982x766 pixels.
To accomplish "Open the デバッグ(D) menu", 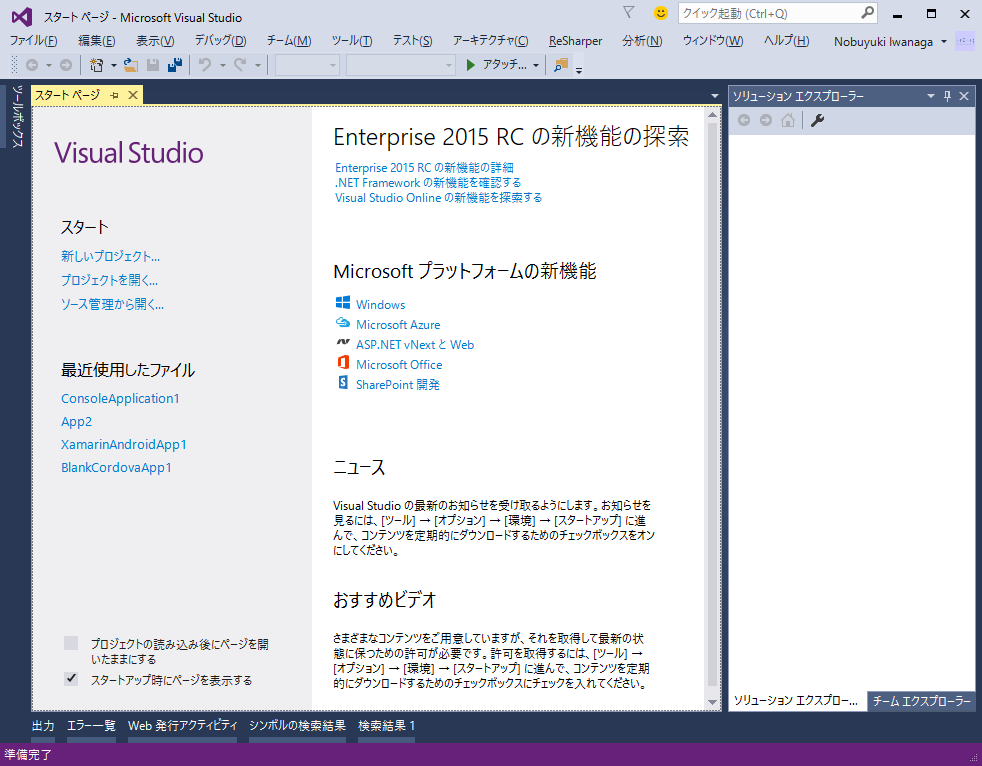I will coord(220,41).
